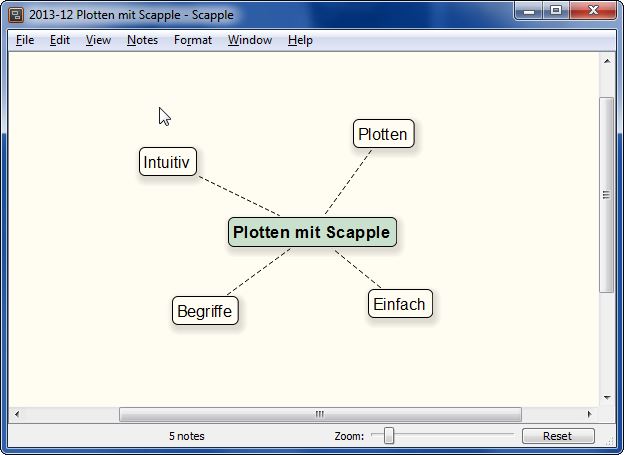
Task: Click the horizontal scrollbar right arrow
Action: click(589, 414)
